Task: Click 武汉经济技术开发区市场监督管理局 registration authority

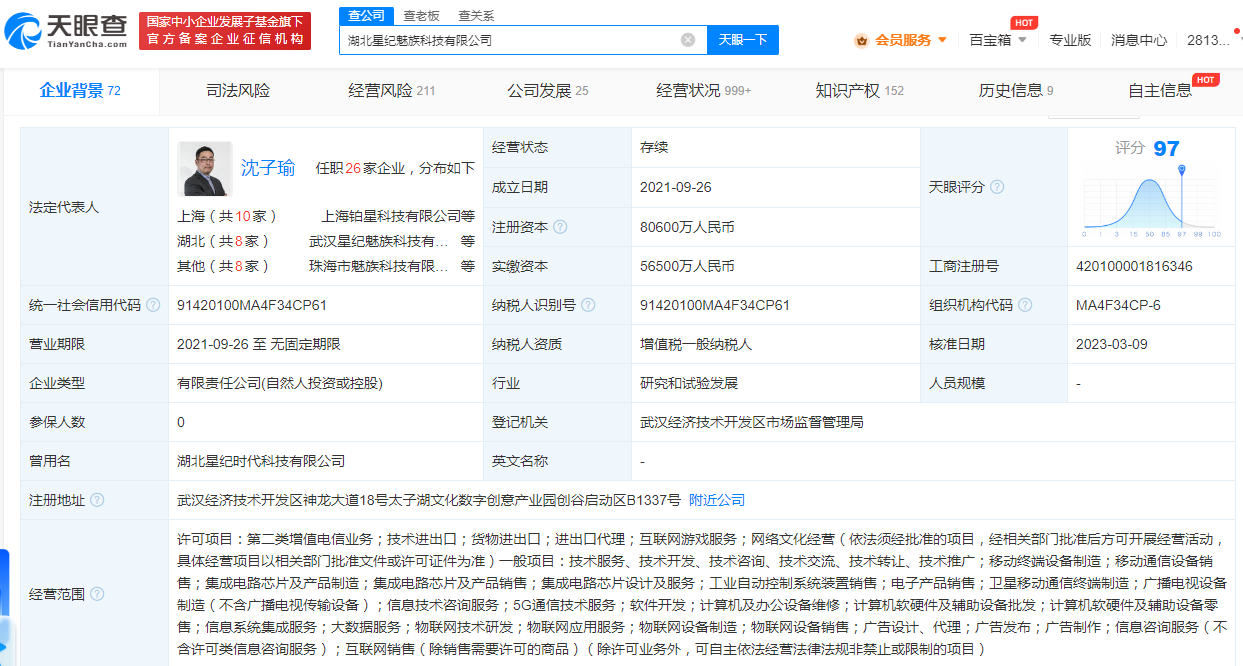Action: [x=752, y=422]
